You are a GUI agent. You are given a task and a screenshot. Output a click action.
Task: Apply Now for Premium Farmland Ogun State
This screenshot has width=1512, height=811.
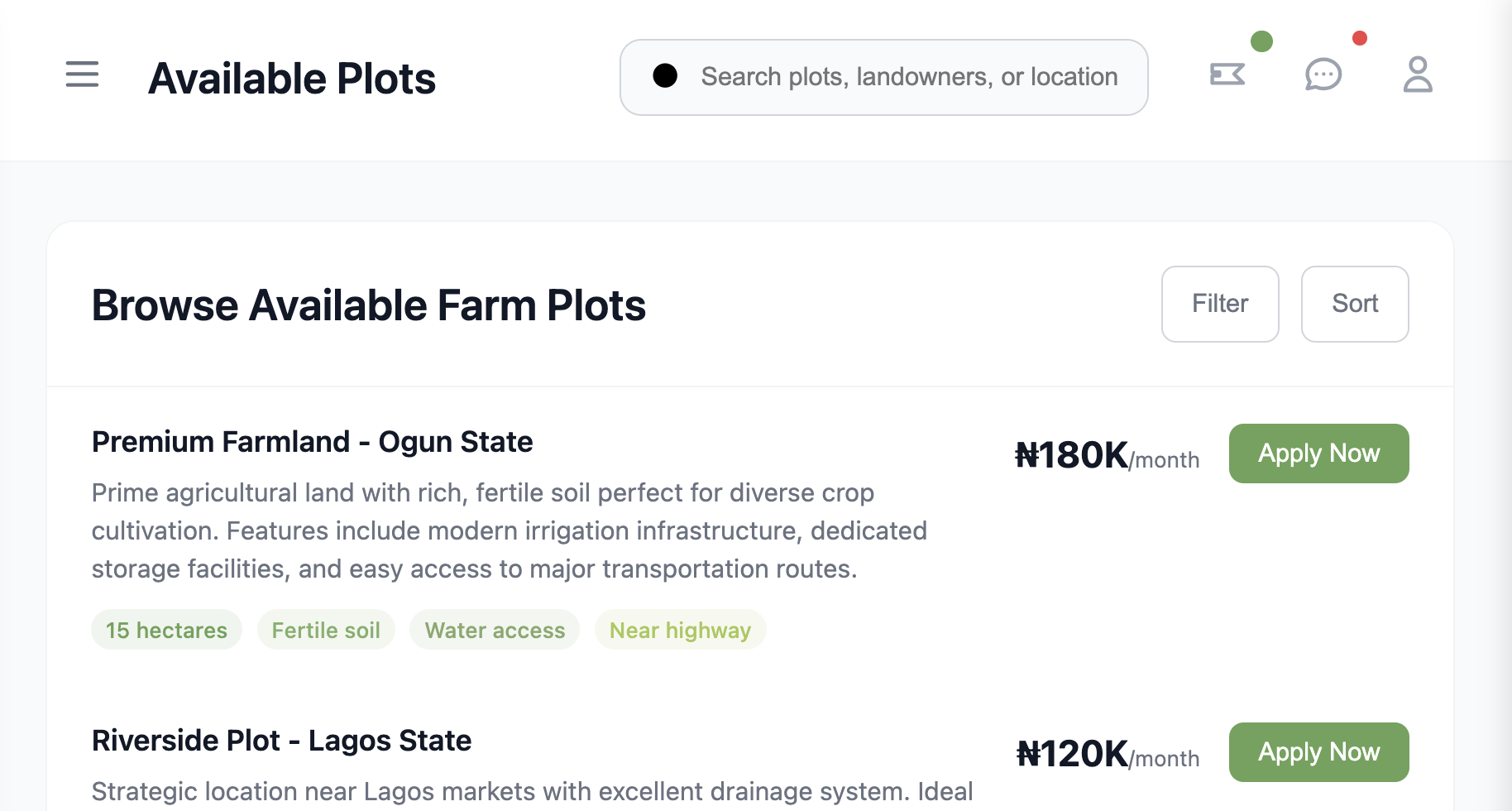pyautogui.click(x=1318, y=453)
